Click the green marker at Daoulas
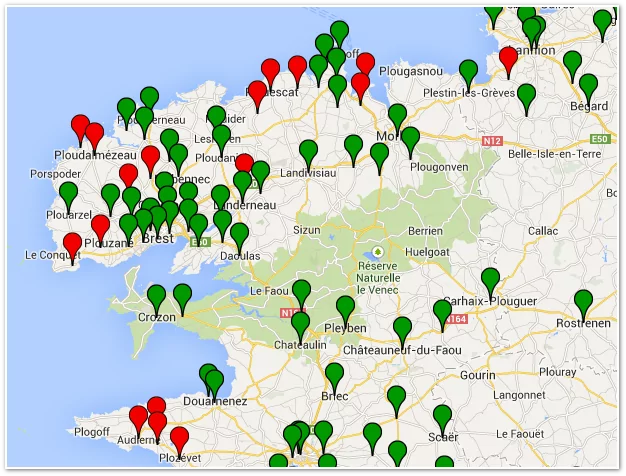The width and height of the screenshot is (626, 476). point(239,239)
